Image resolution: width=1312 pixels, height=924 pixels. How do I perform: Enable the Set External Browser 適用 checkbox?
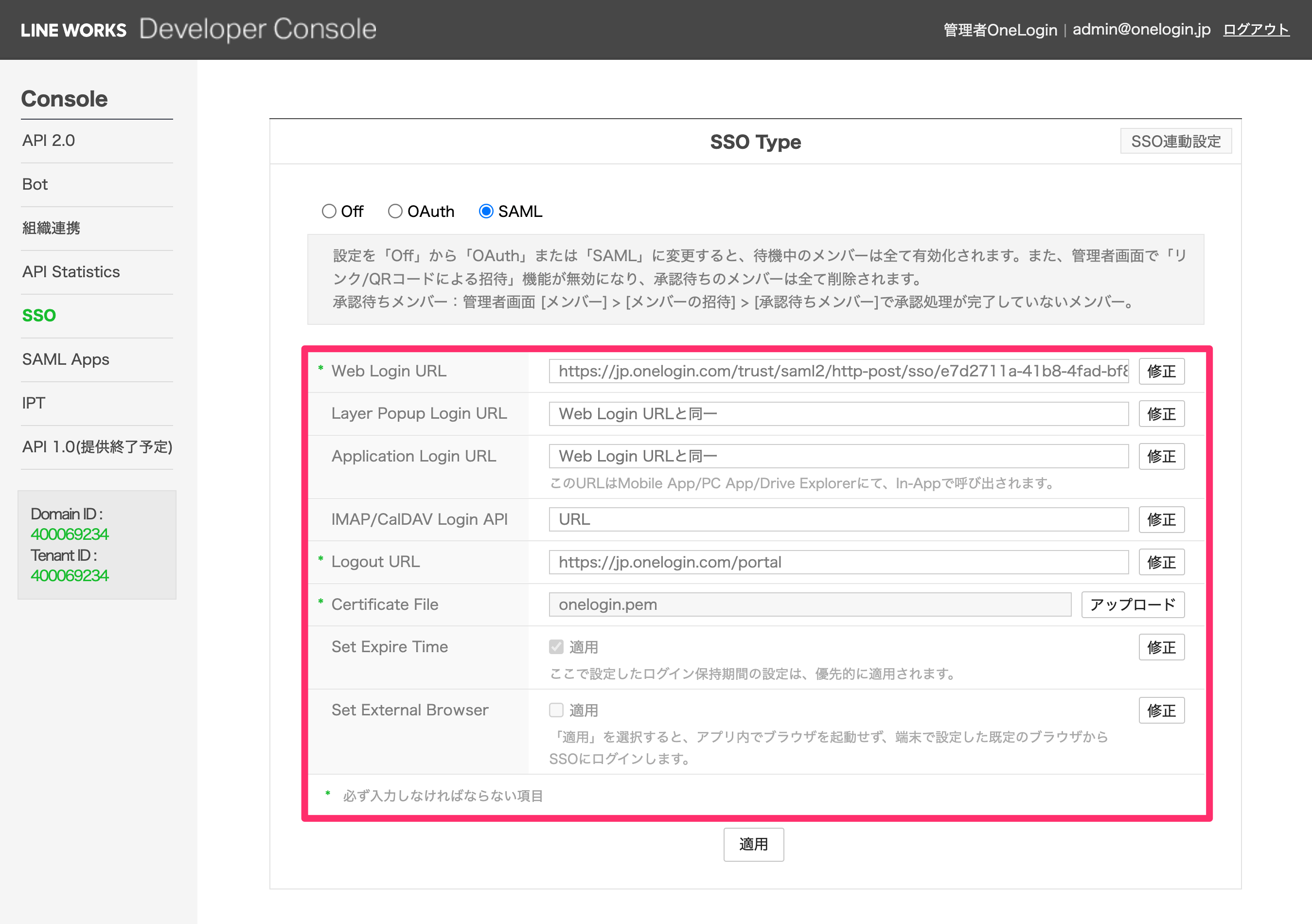tap(556, 711)
